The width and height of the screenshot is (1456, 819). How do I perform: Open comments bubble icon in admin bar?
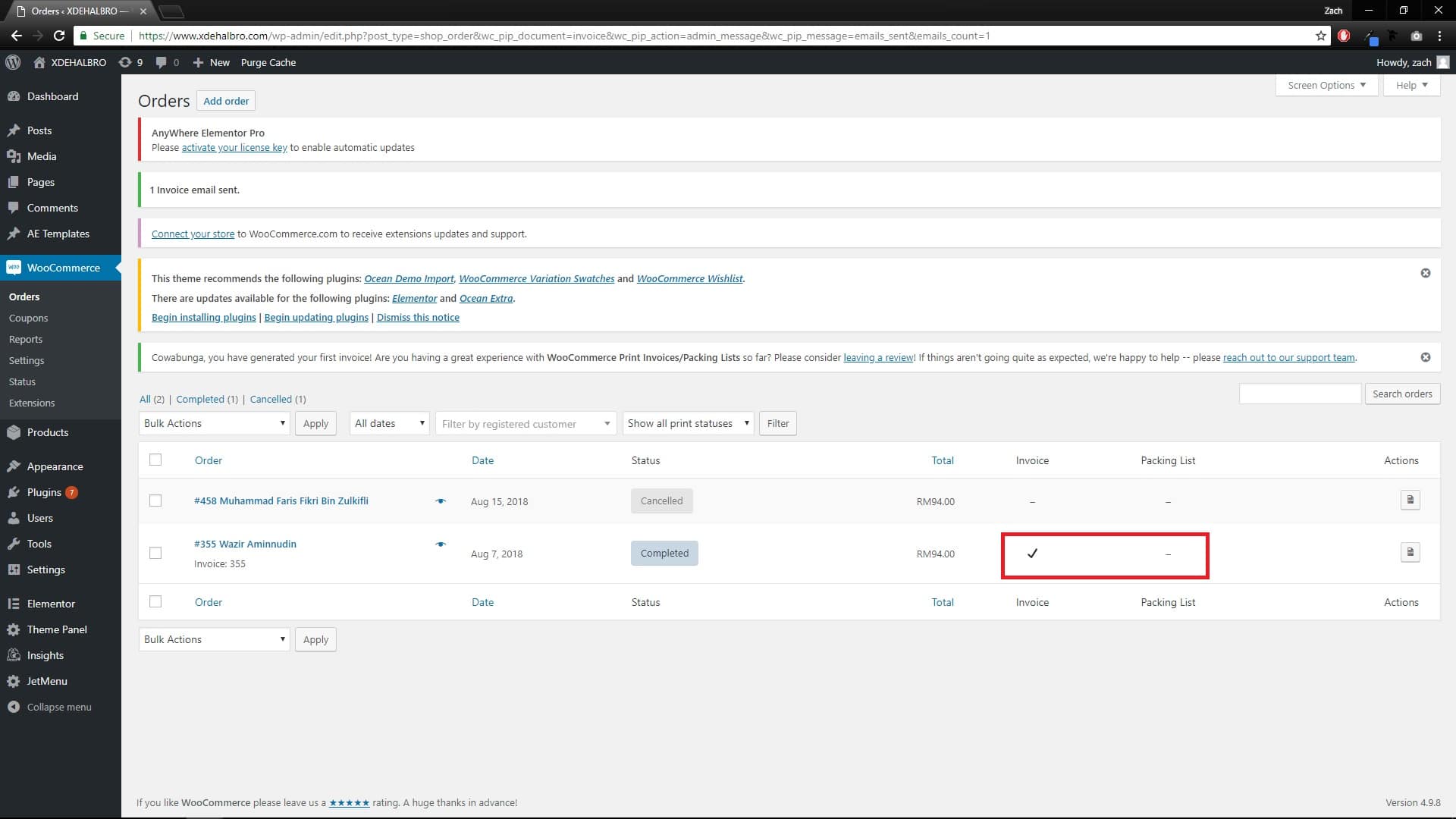click(x=161, y=62)
